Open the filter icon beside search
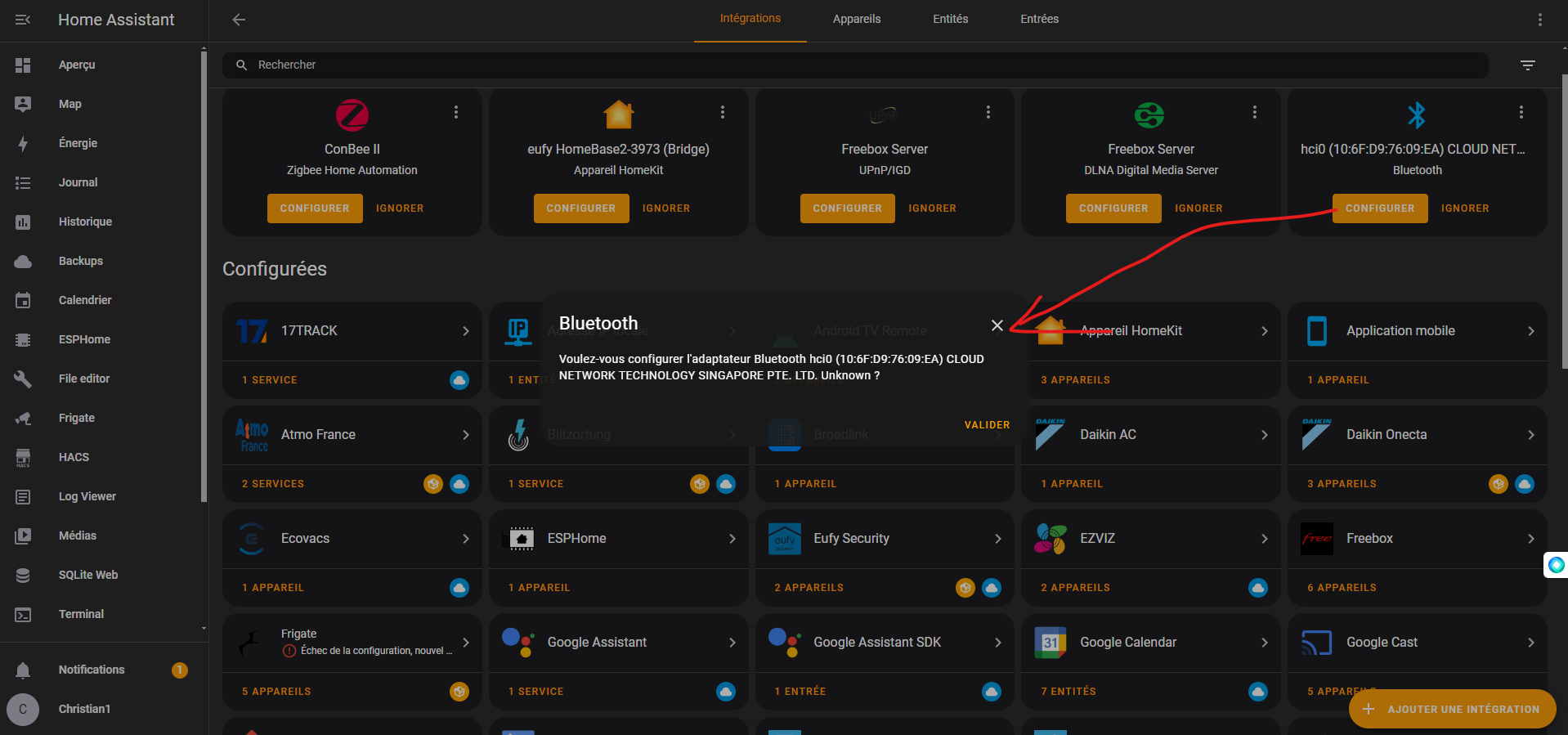Viewport: 1568px width, 735px height. coord(1527,65)
